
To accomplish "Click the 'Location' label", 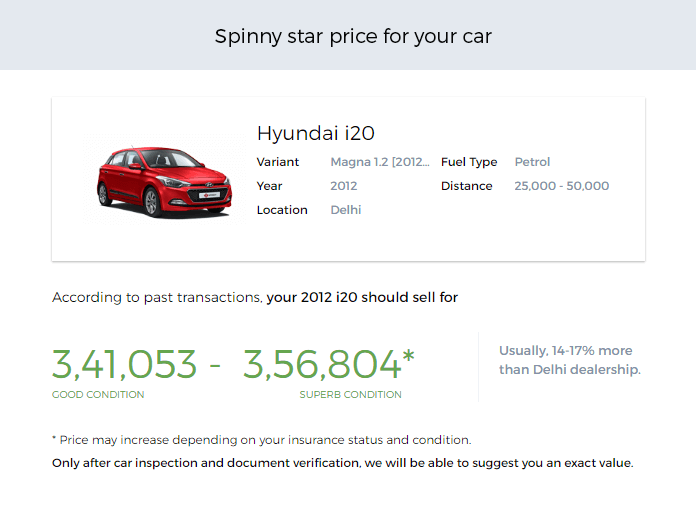I will click(282, 210).
